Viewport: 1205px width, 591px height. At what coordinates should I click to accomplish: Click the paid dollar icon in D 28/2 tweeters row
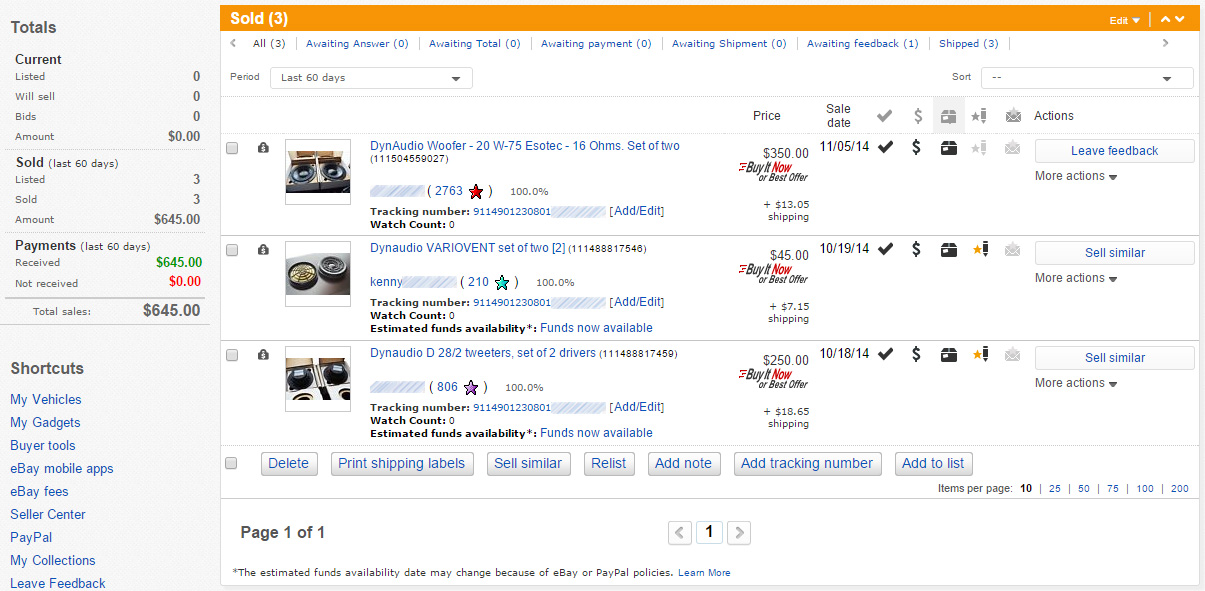pos(916,355)
